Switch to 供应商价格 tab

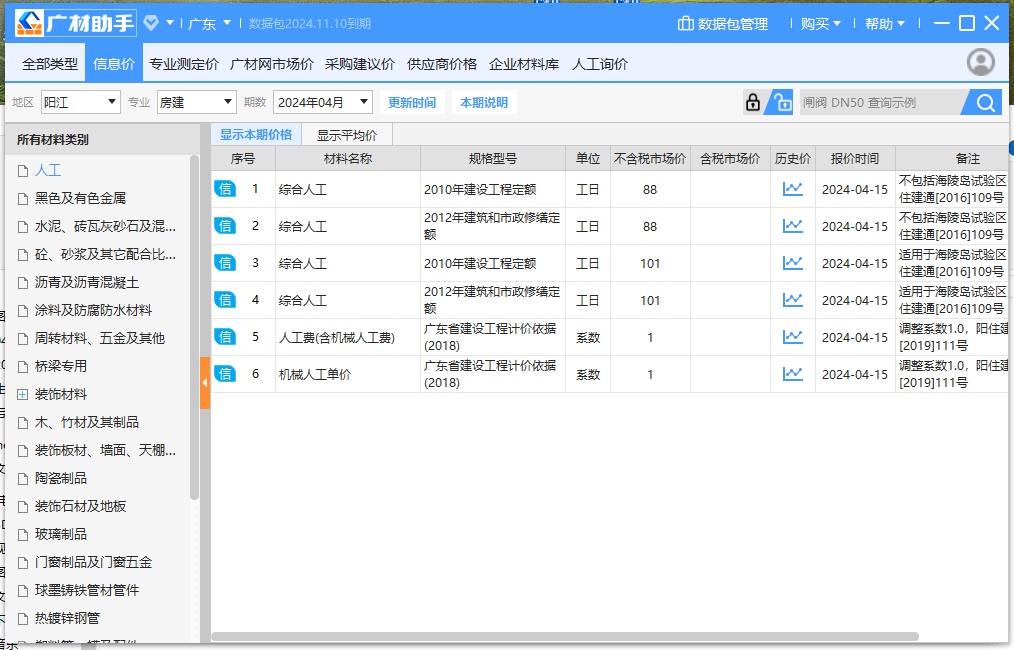442,63
